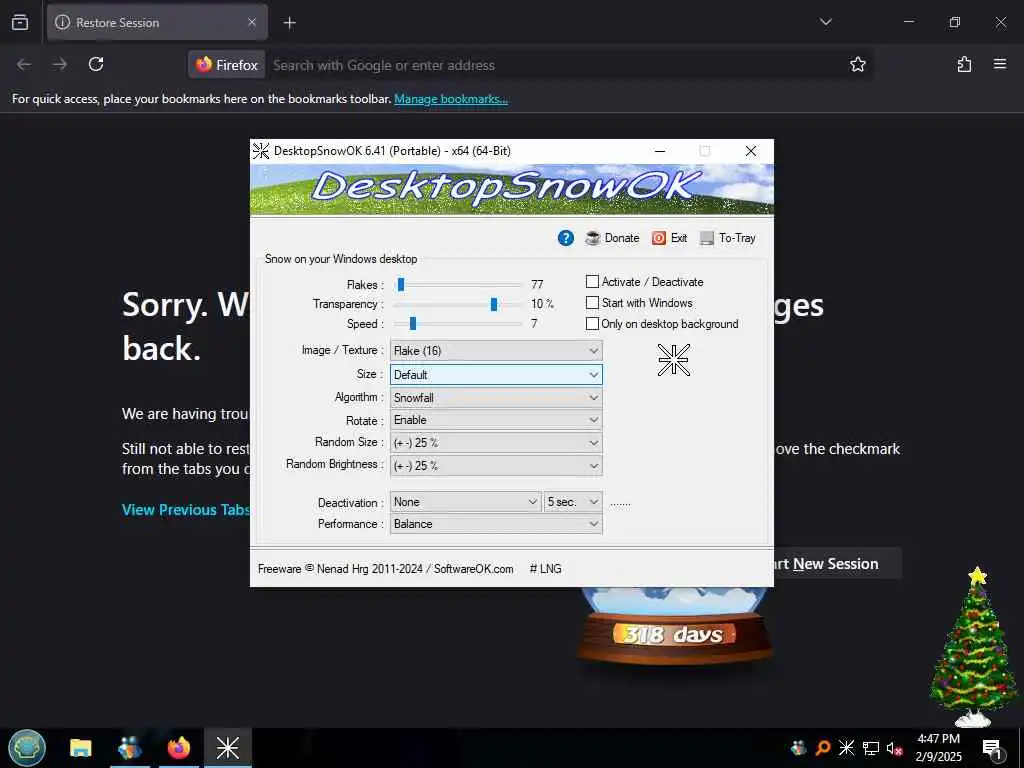The image size is (1024, 768).
Task: Send DesktopSnowOK To-Tray
Action: pos(728,238)
